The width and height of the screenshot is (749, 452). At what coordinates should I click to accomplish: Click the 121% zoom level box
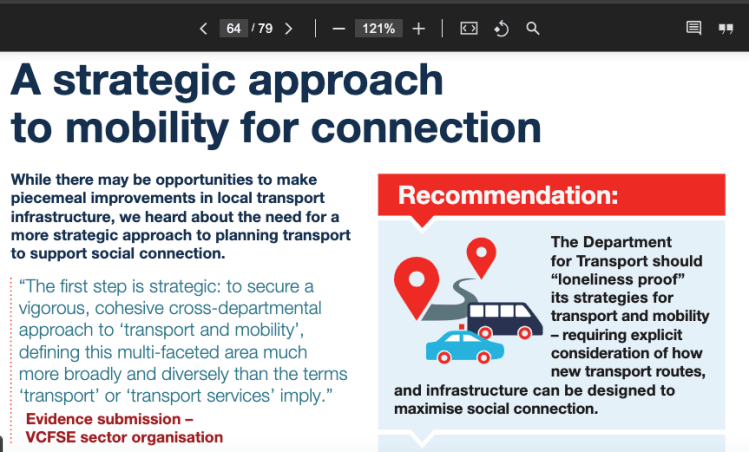click(379, 28)
